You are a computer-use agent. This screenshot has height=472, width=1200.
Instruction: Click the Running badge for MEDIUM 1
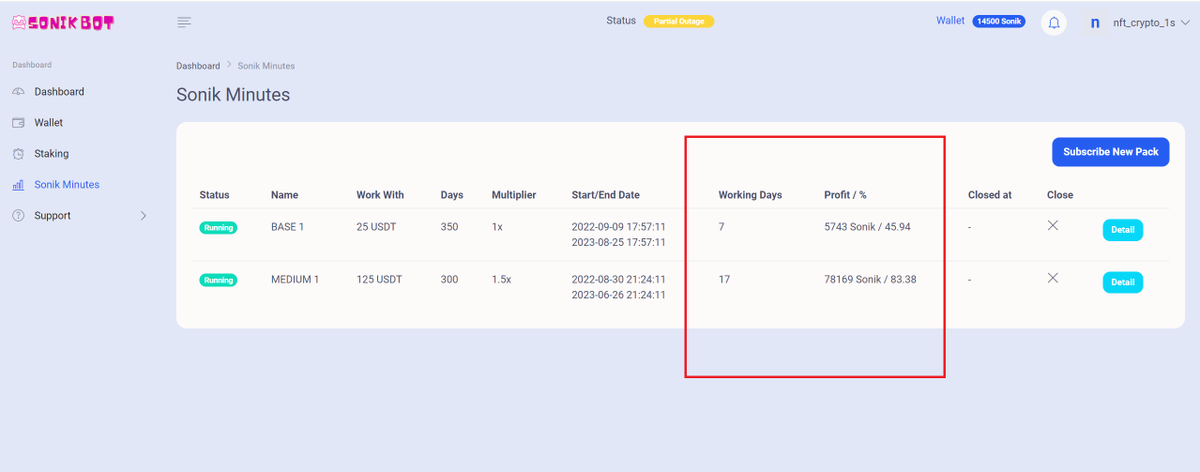click(x=218, y=280)
